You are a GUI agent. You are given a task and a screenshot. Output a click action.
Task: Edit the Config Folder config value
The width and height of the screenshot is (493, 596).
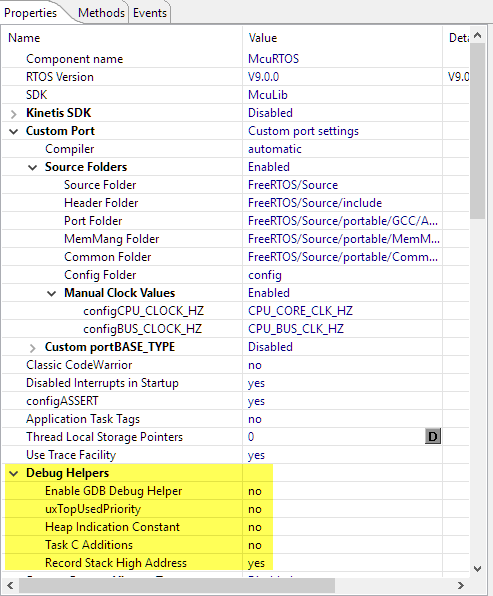tap(265, 275)
